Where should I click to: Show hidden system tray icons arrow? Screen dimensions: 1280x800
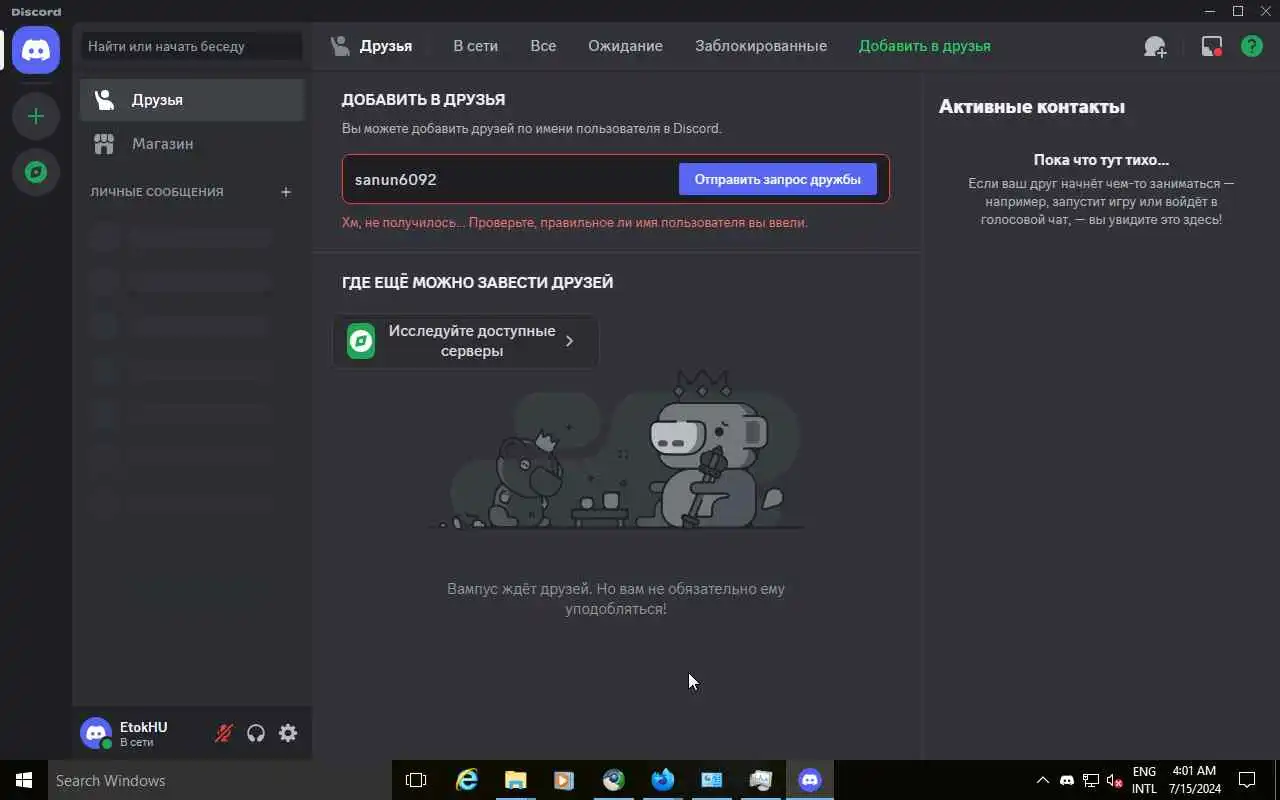pyautogui.click(x=1042, y=780)
